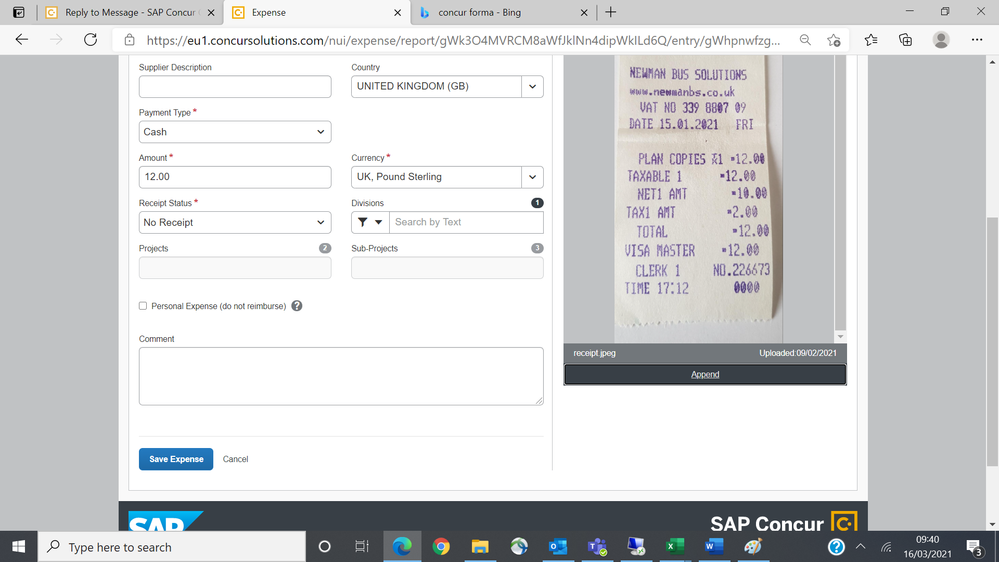Image resolution: width=999 pixels, height=562 pixels.
Task: Click into the Supplier Description field
Action: click(x=235, y=87)
